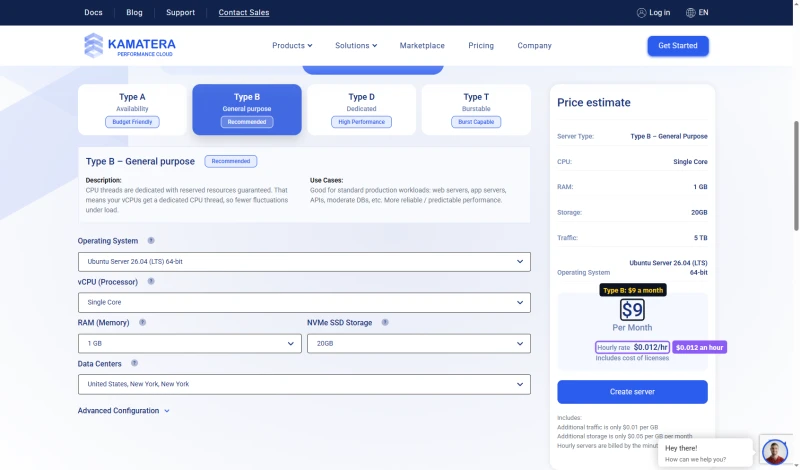The width and height of the screenshot is (800, 470).
Task: Open the vCPU Single Core dropdown
Action: point(304,303)
